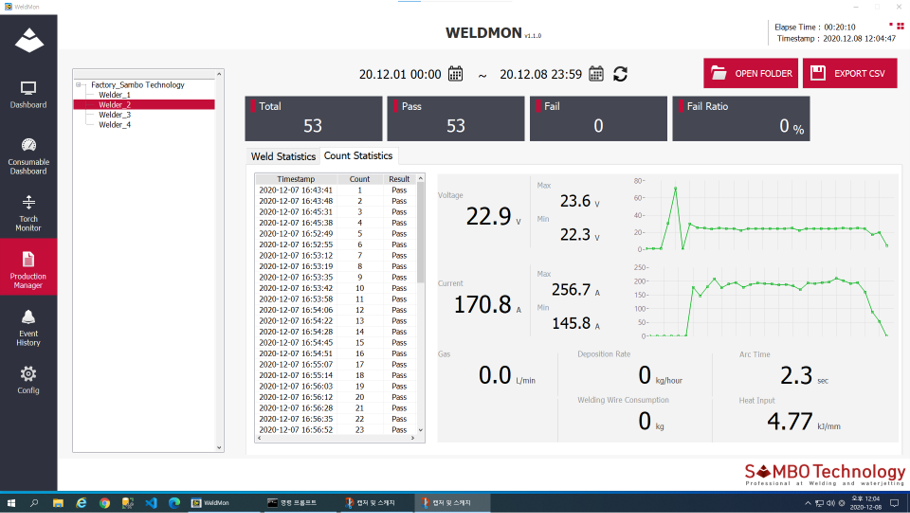Screen dimensions: 910x513
Task: Click the Voltage value 22.9
Action: 489,216
